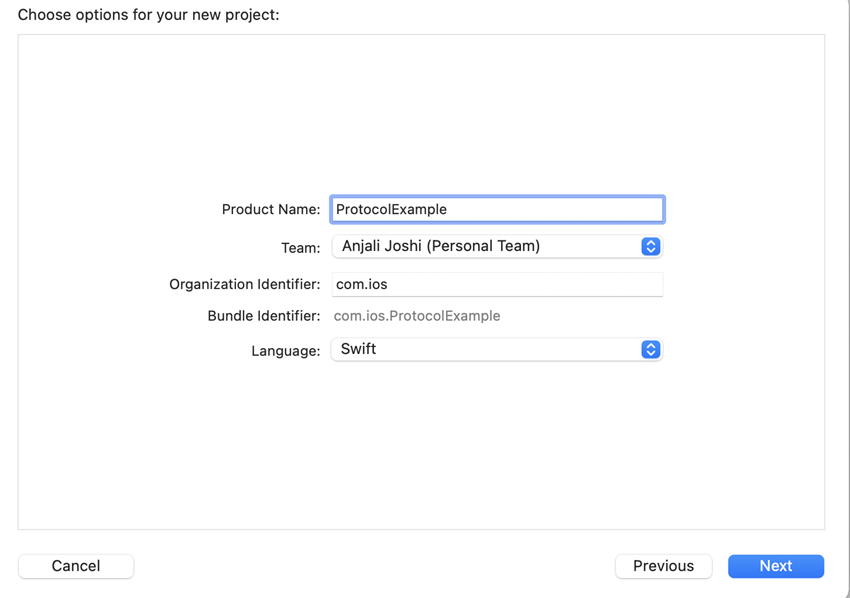The height and width of the screenshot is (598, 850).
Task: Click the "ProtocolExample" product name text
Action: click(390, 209)
